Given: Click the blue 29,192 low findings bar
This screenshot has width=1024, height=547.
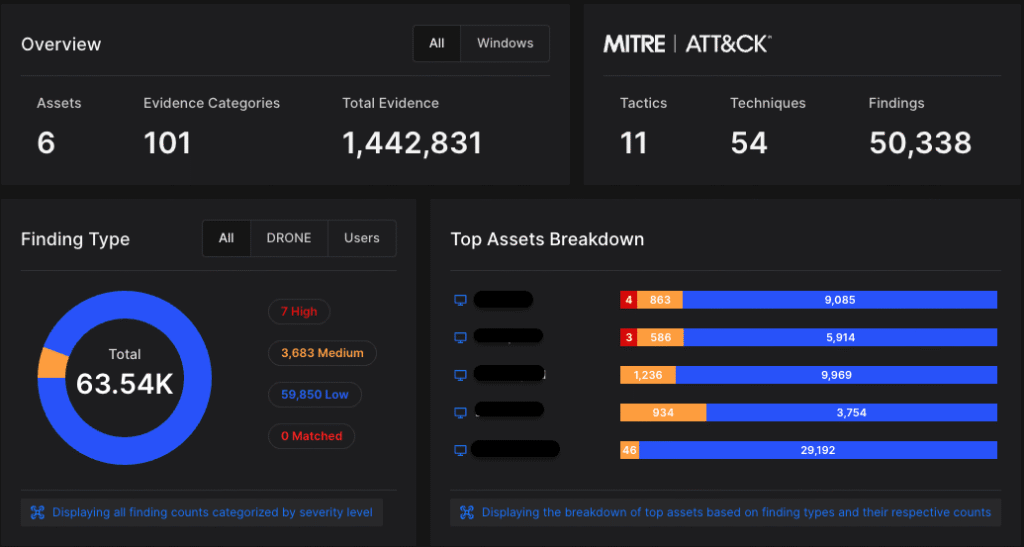Looking at the screenshot, I should coord(818,450).
